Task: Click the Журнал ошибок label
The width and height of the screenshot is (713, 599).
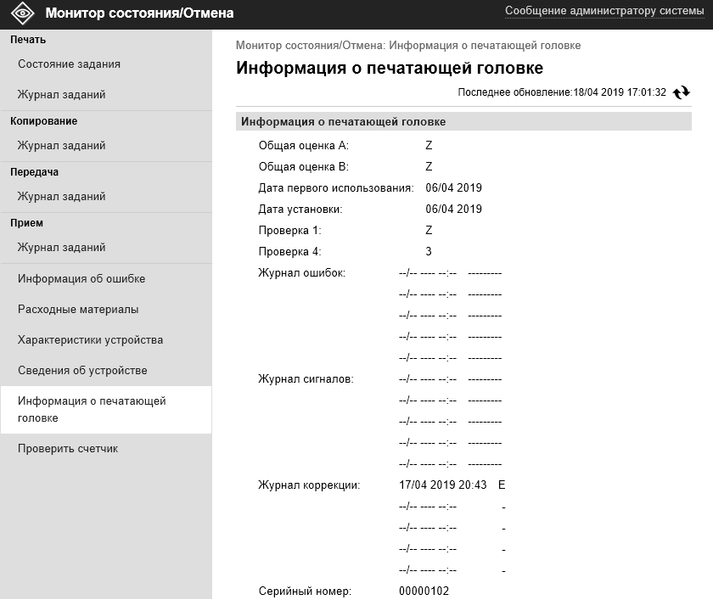Action: [302, 273]
